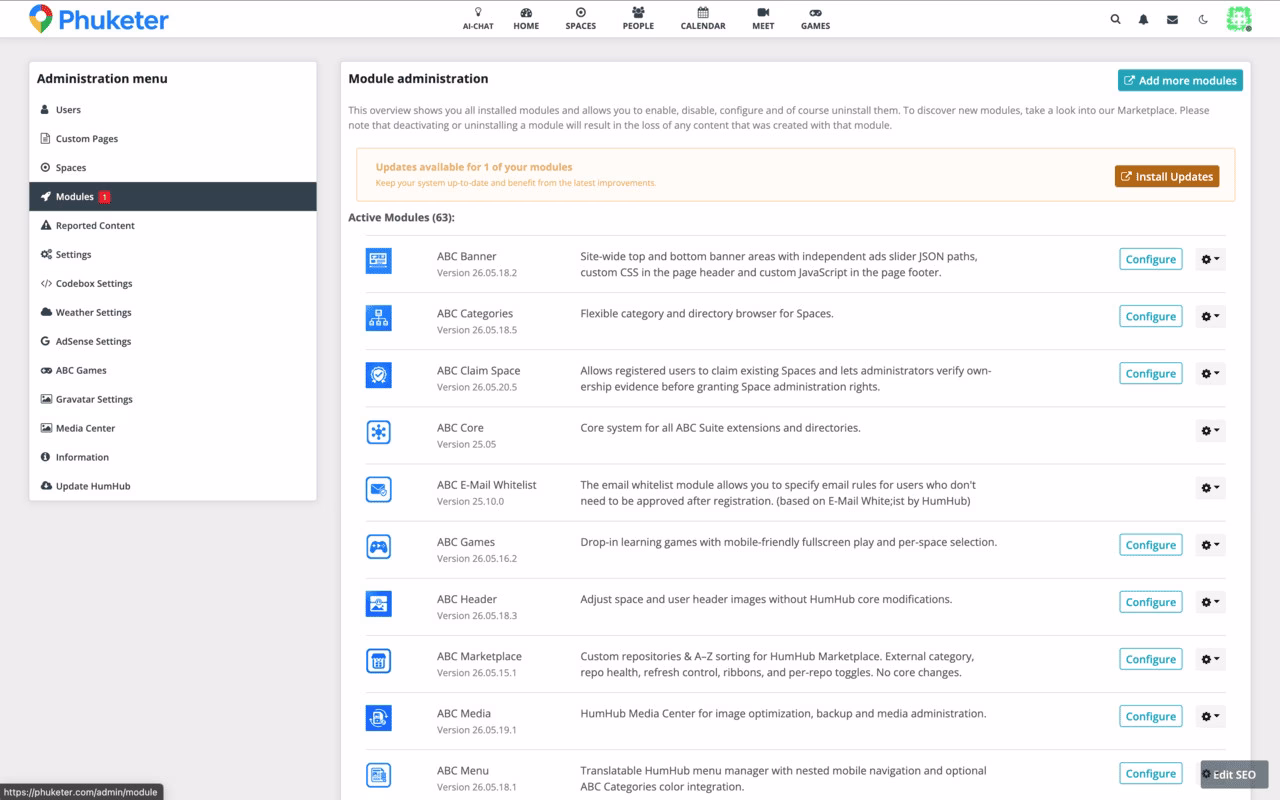Open AI-Chat from top navigation
This screenshot has height=800, width=1280.
478,19
